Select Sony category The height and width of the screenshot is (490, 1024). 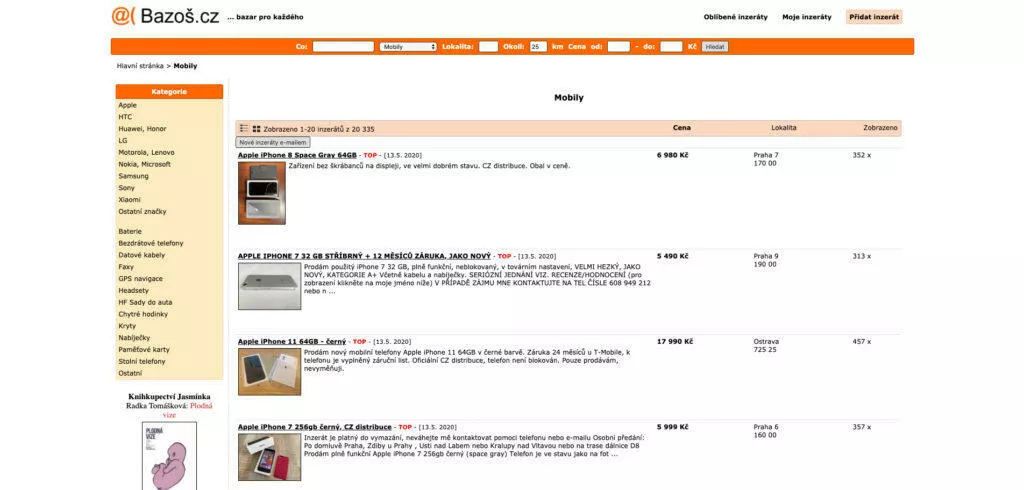click(x=127, y=188)
